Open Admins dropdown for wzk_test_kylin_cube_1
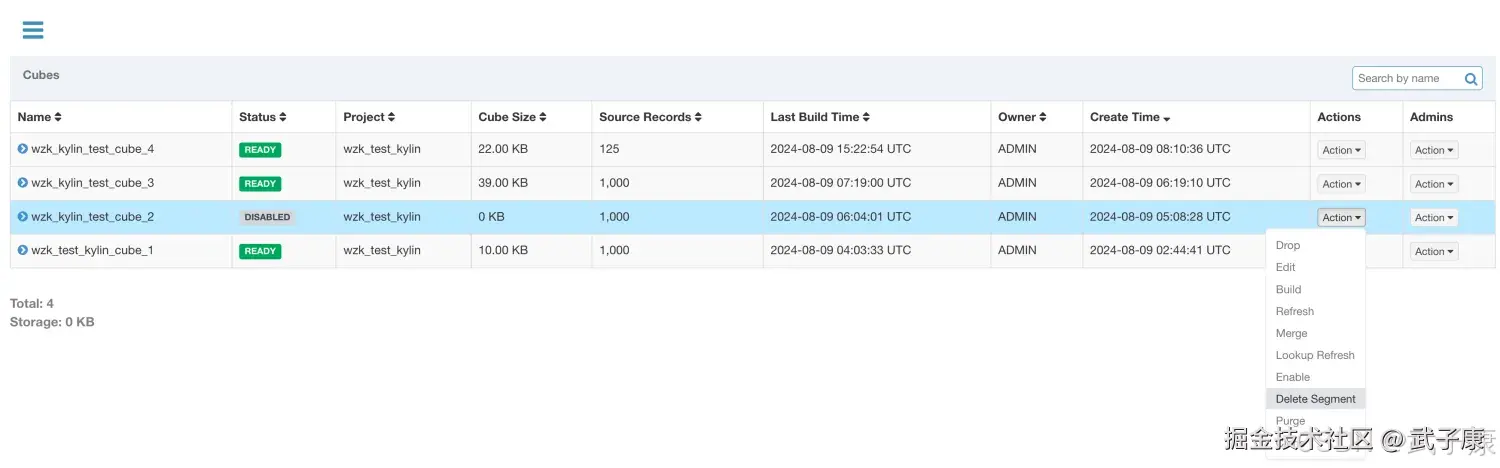This screenshot has height=468, width=1500. coord(1434,251)
